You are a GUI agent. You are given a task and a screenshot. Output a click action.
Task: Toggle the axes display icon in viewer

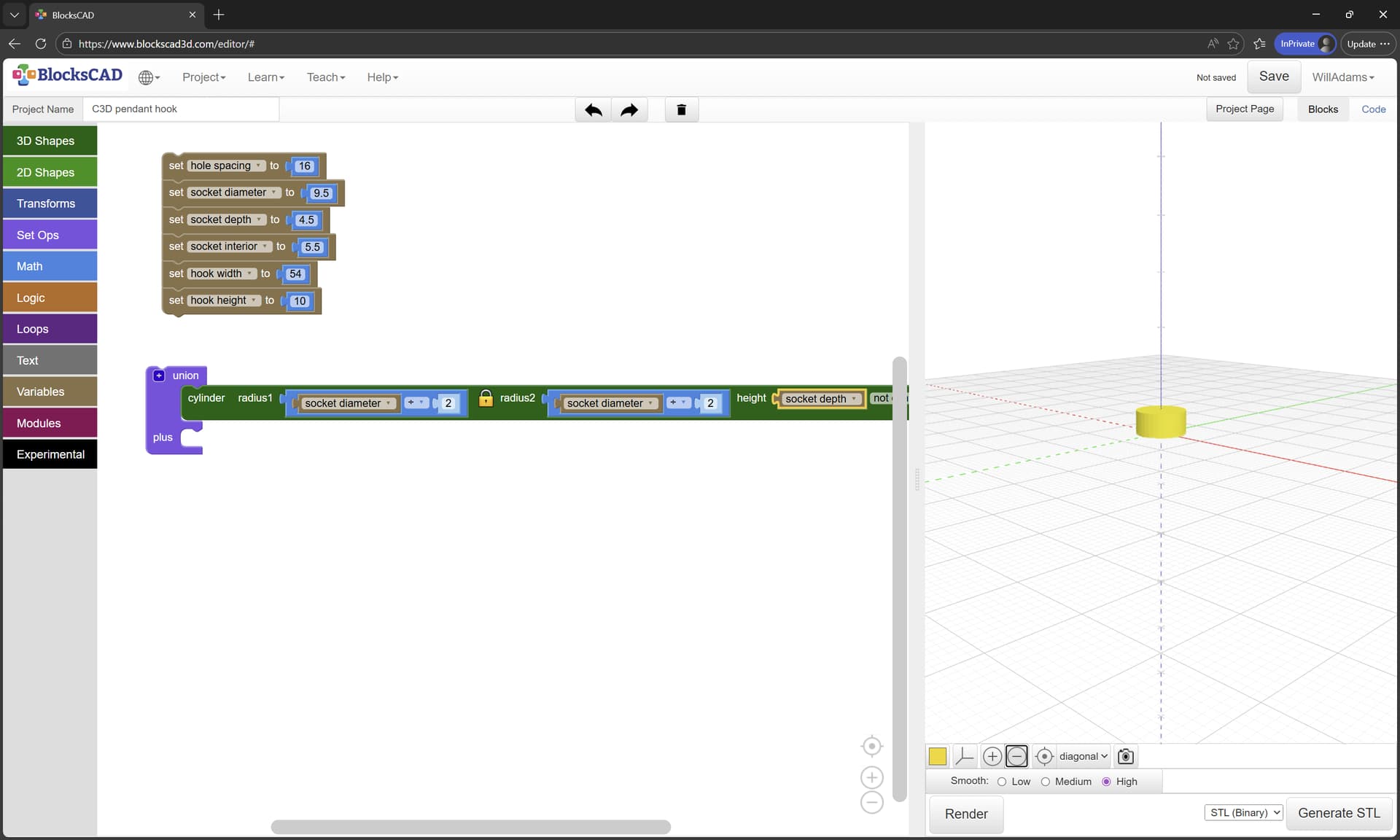(x=964, y=756)
